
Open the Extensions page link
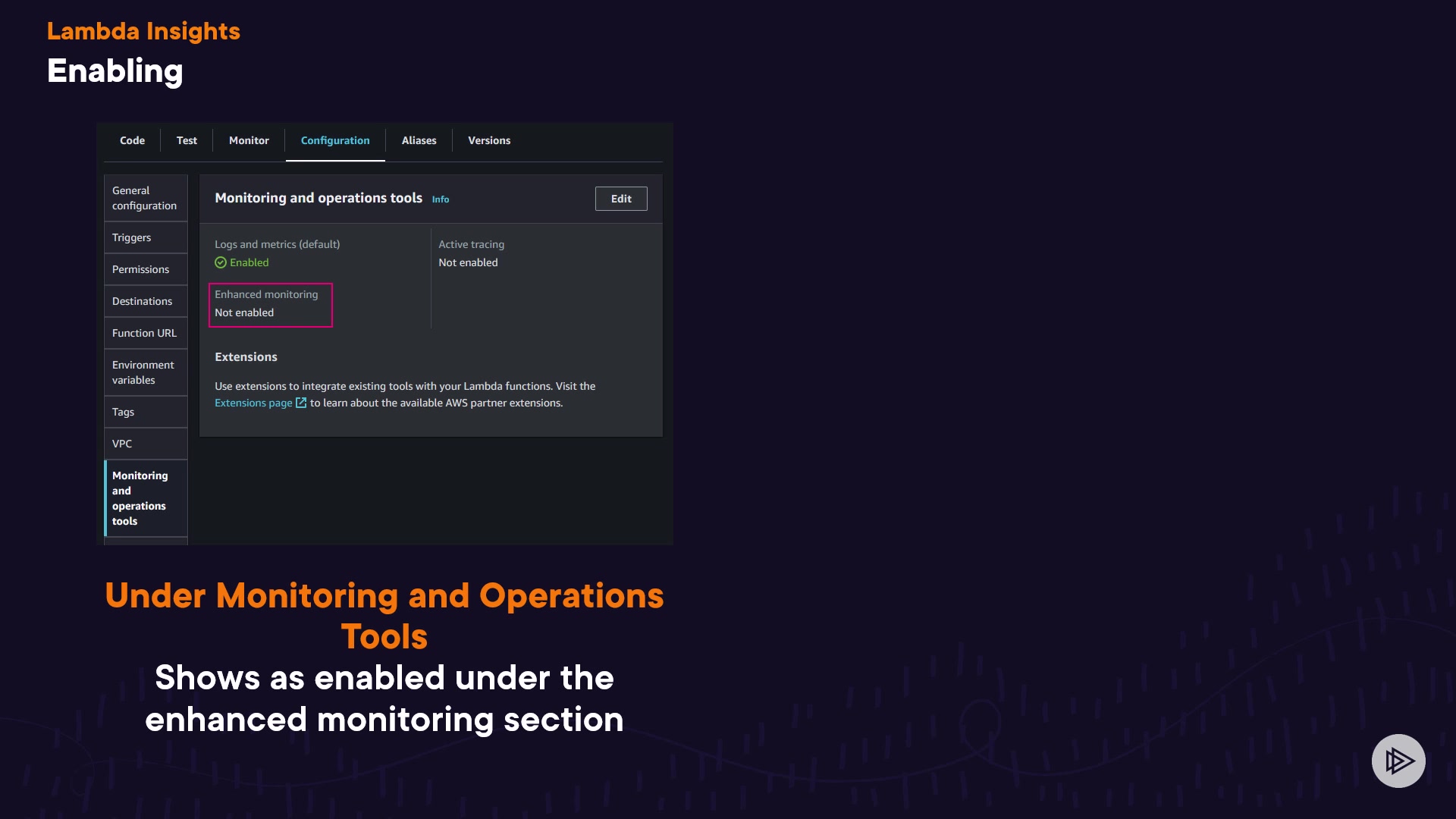(253, 403)
